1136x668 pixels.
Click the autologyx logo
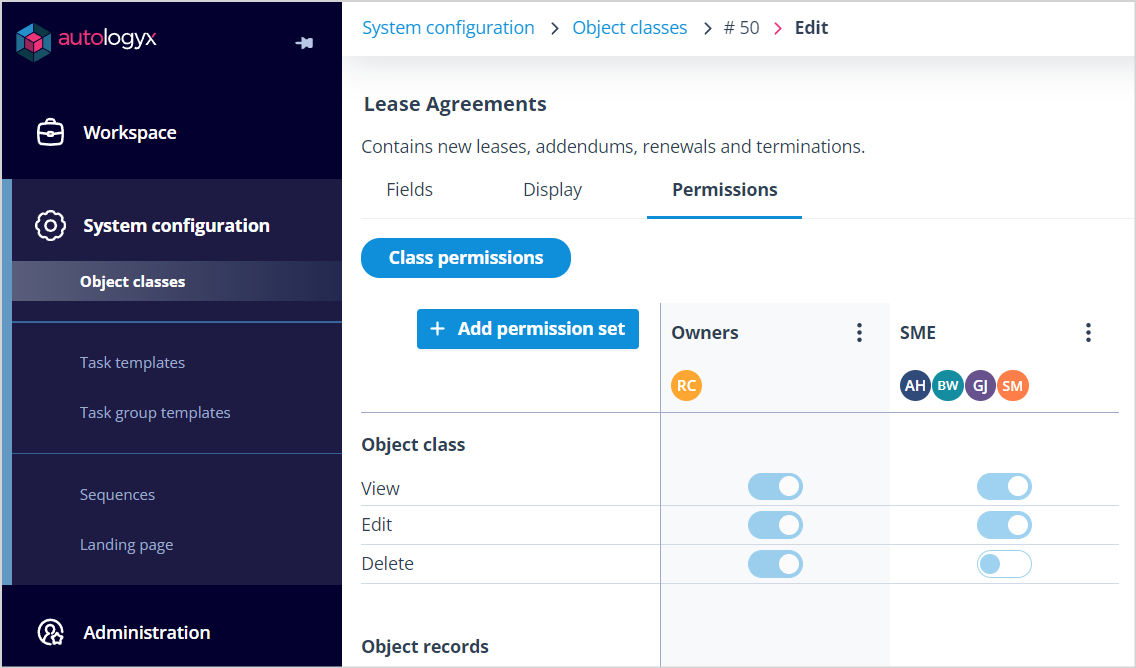point(86,41)
